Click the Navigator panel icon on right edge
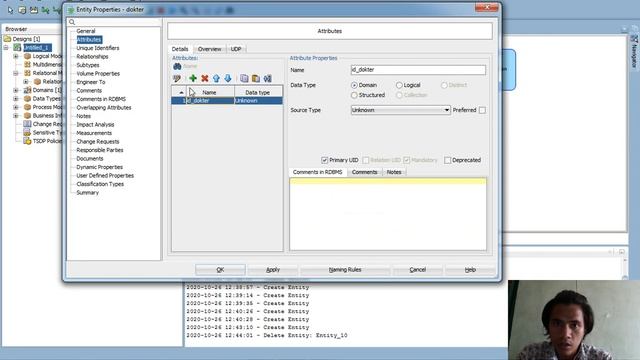 click(634, 39)
